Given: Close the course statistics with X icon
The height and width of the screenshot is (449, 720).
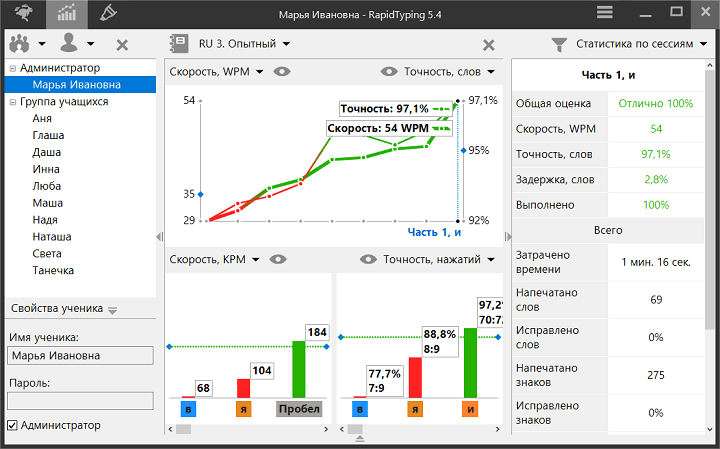Looking at the screenshot, I should coord(489,45).
